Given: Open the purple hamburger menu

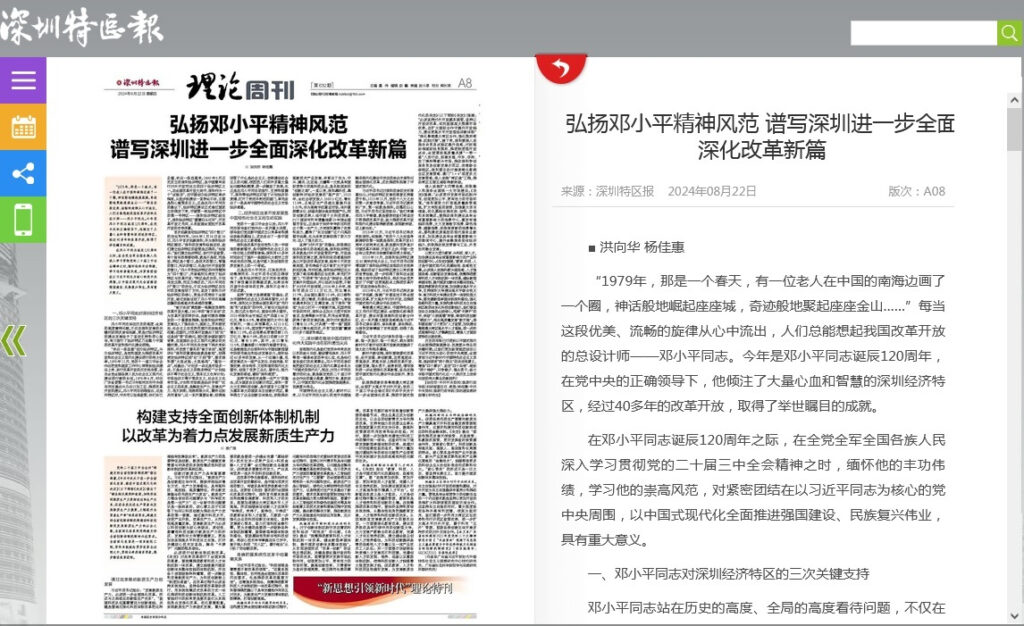Looking at the screenshot, I should [x=23, y=81].
